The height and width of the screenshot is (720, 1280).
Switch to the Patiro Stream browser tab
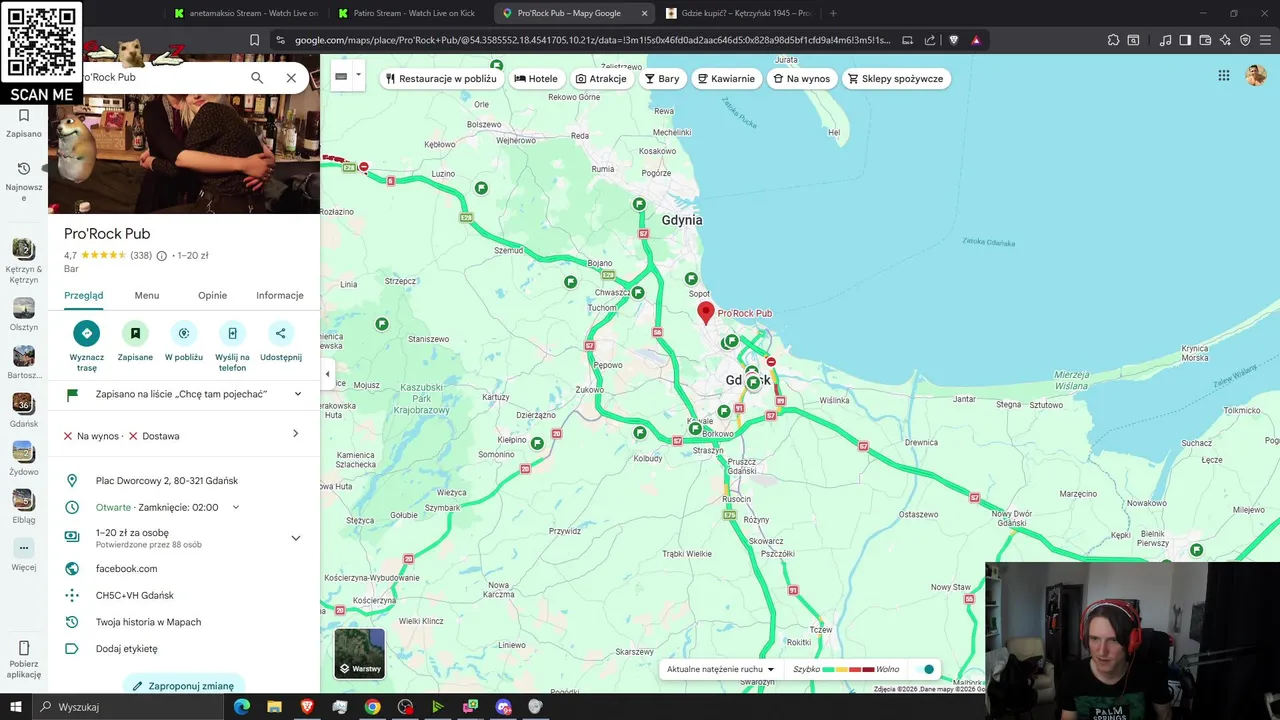click(x=410, y=13)
